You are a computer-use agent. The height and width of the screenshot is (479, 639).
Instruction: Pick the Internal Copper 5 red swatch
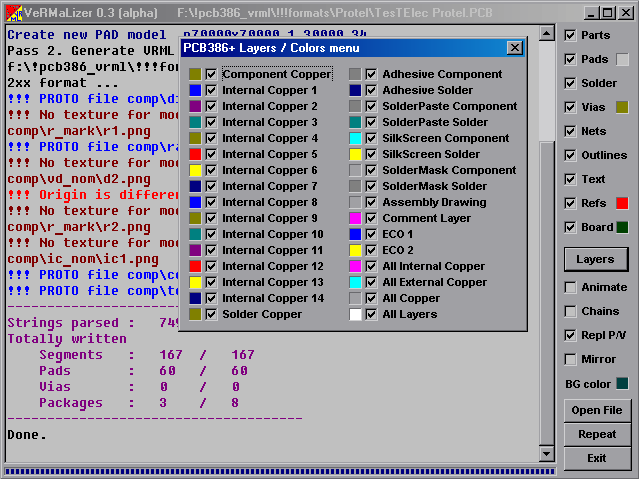point(195,154)
